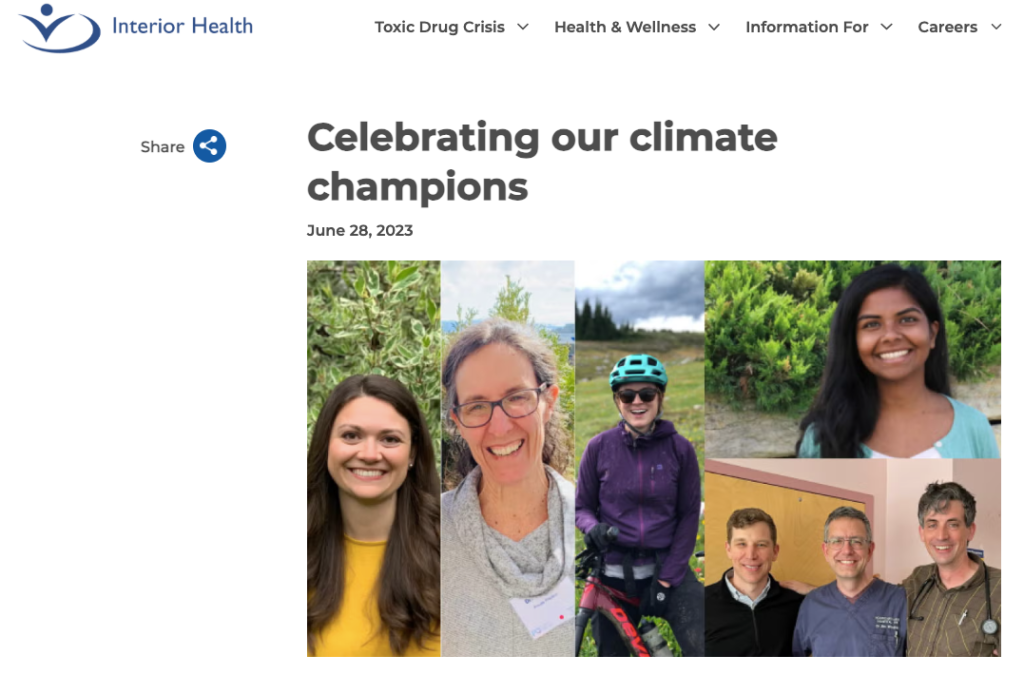The image size is (1024, 675).
Task: Click the June 28, 2023 date
Action: click(x=360, y=230)
